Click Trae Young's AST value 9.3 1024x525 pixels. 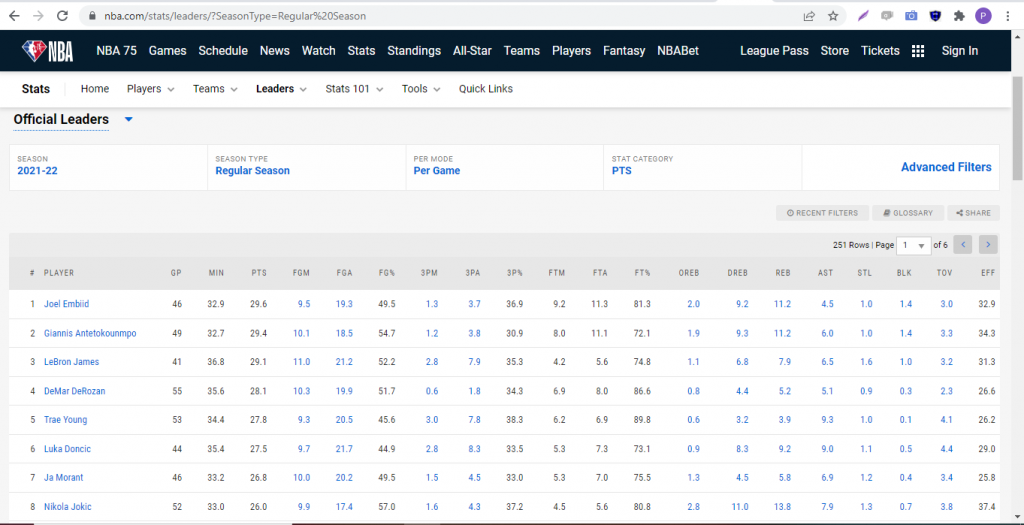pyautogui.click(x=826, y=420)
